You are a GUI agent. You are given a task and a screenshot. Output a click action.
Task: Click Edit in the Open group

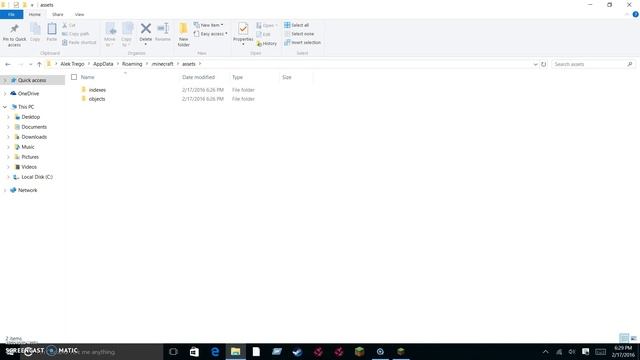point(263,34)
